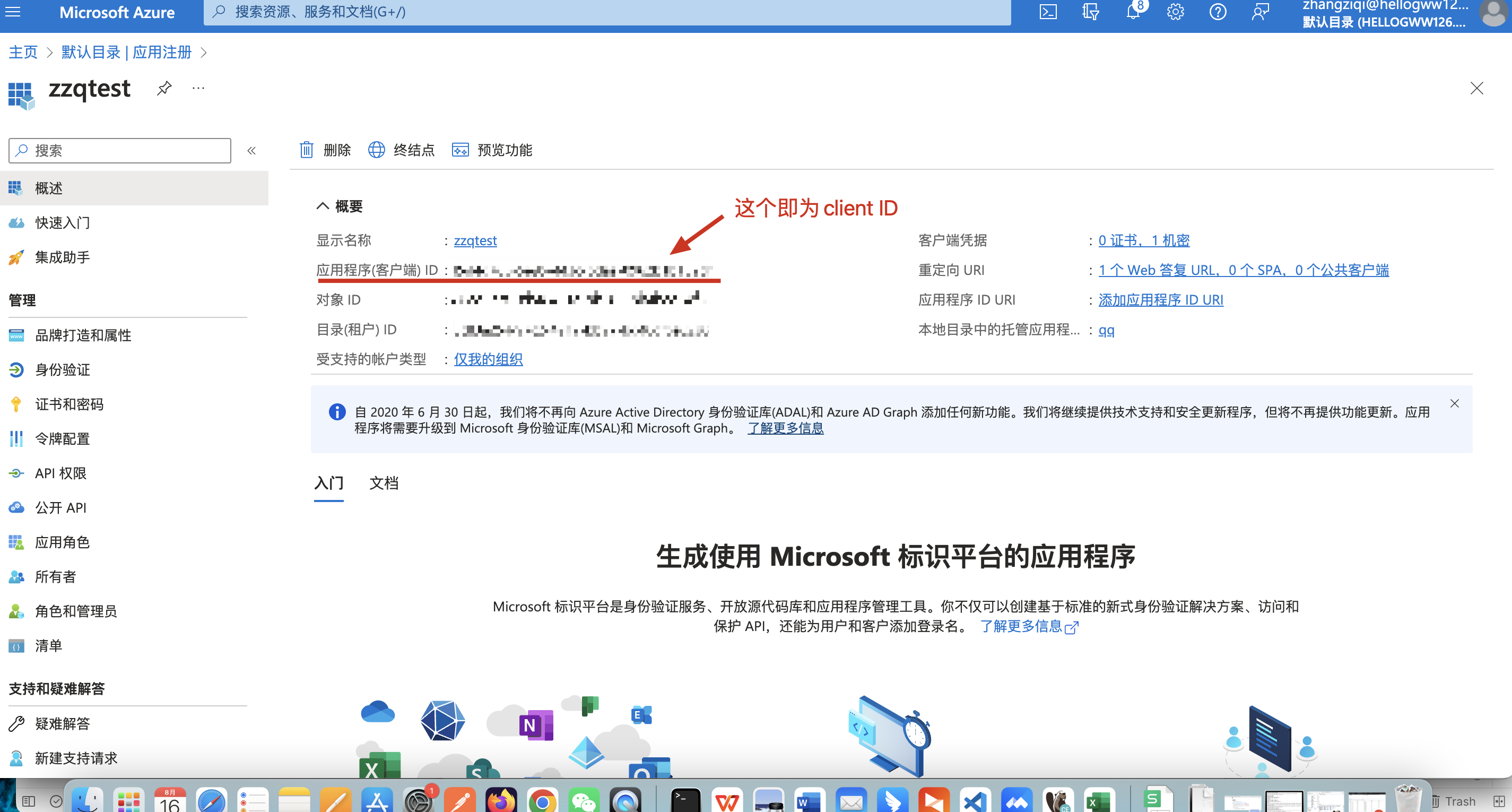Viewport: 1512px width, 812px height.
Task: Open more options ellipsis next to zzqtest
Action: [x=198, y=88]
